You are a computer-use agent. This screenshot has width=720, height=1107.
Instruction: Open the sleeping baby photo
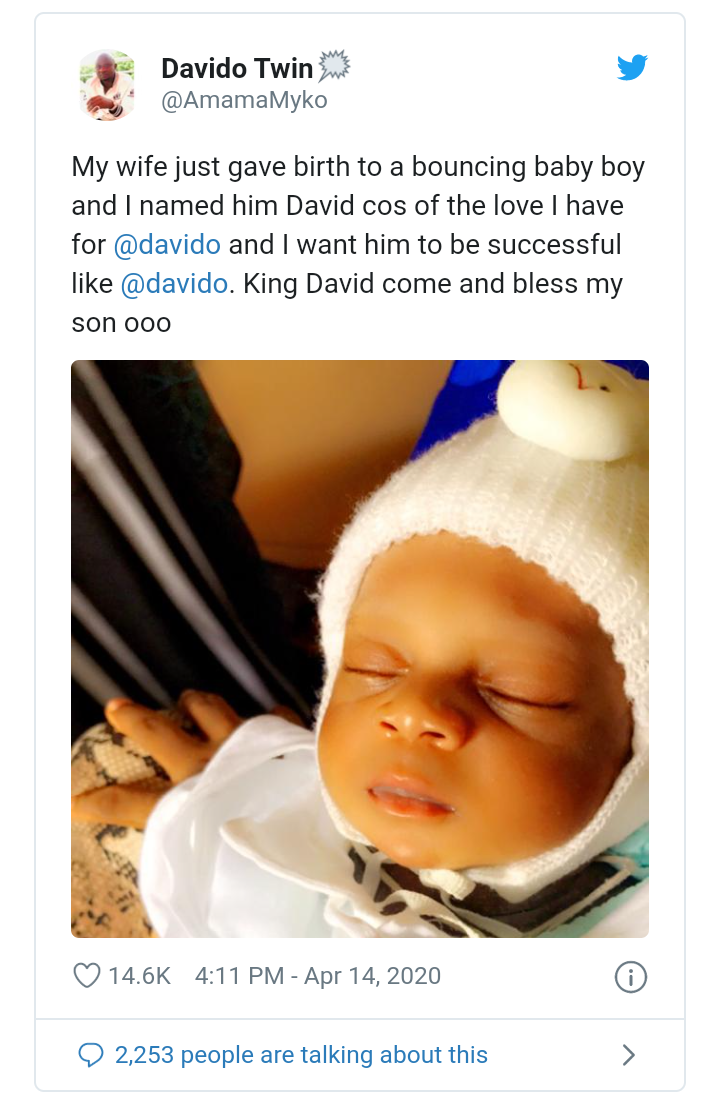pyautogui.click(x=360, y=649)
